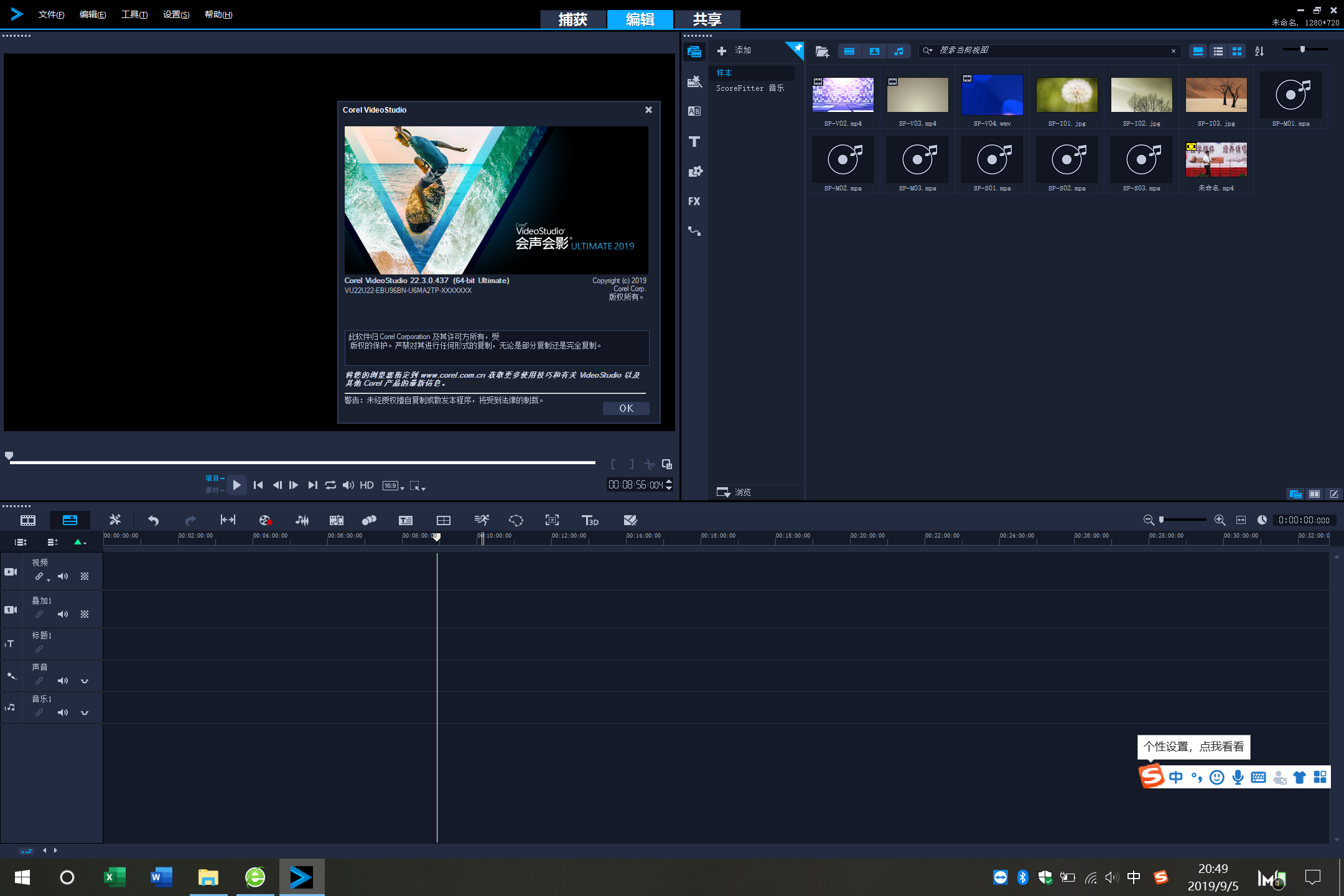Open the aspect ratio 16:9 dropdown
Viewport: 1344px width, 896px height.
[x=393, y=485]
